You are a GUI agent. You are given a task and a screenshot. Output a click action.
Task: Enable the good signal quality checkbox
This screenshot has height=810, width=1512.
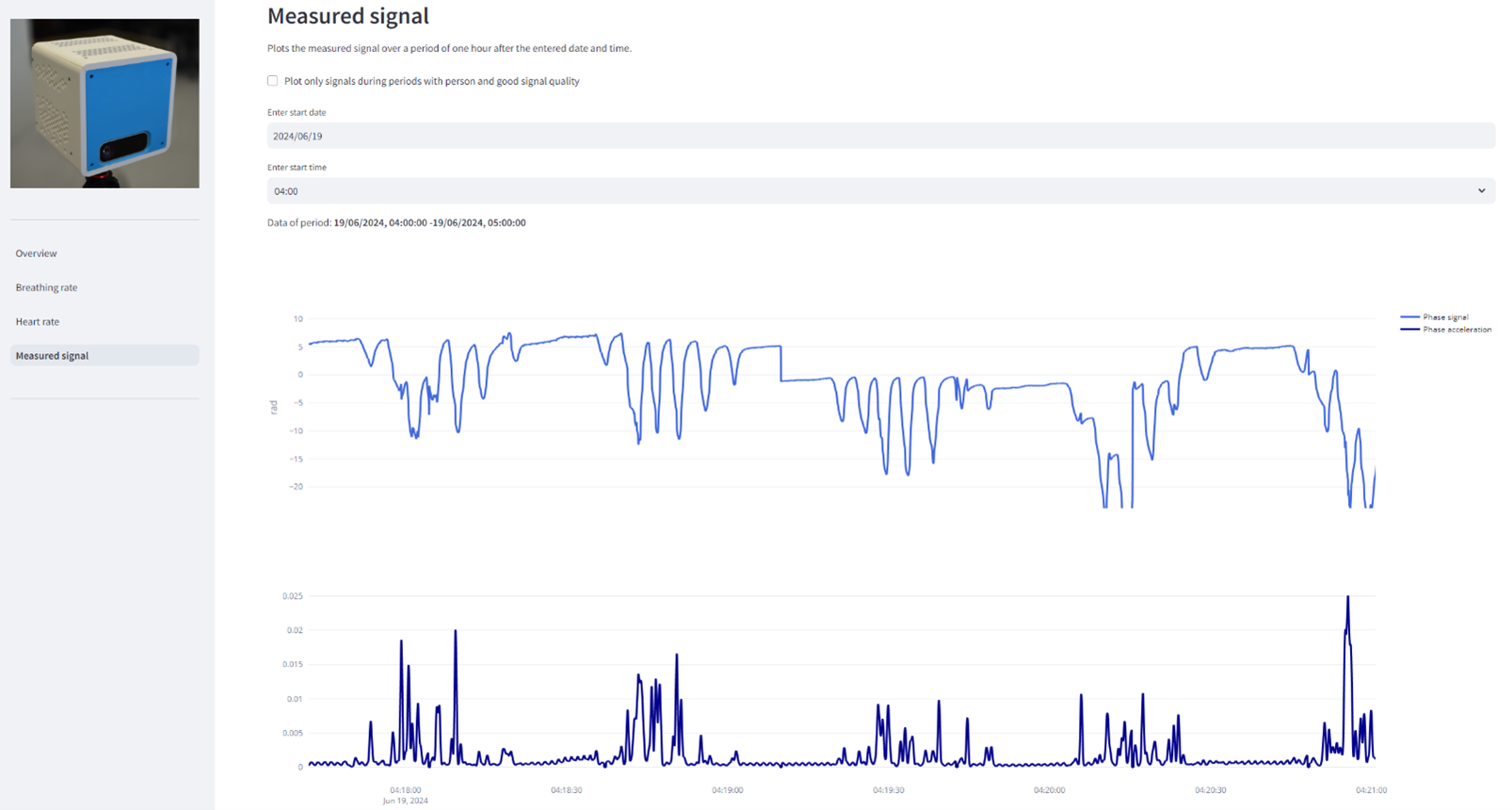pos(273,81)
